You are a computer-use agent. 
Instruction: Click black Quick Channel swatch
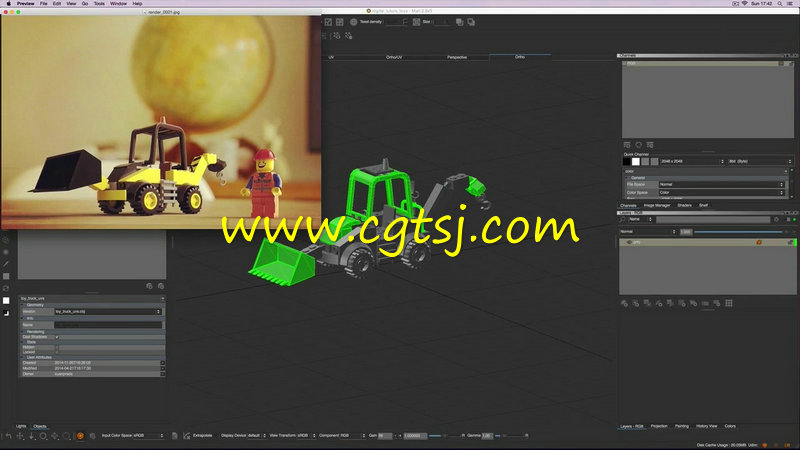click(627, 161)
